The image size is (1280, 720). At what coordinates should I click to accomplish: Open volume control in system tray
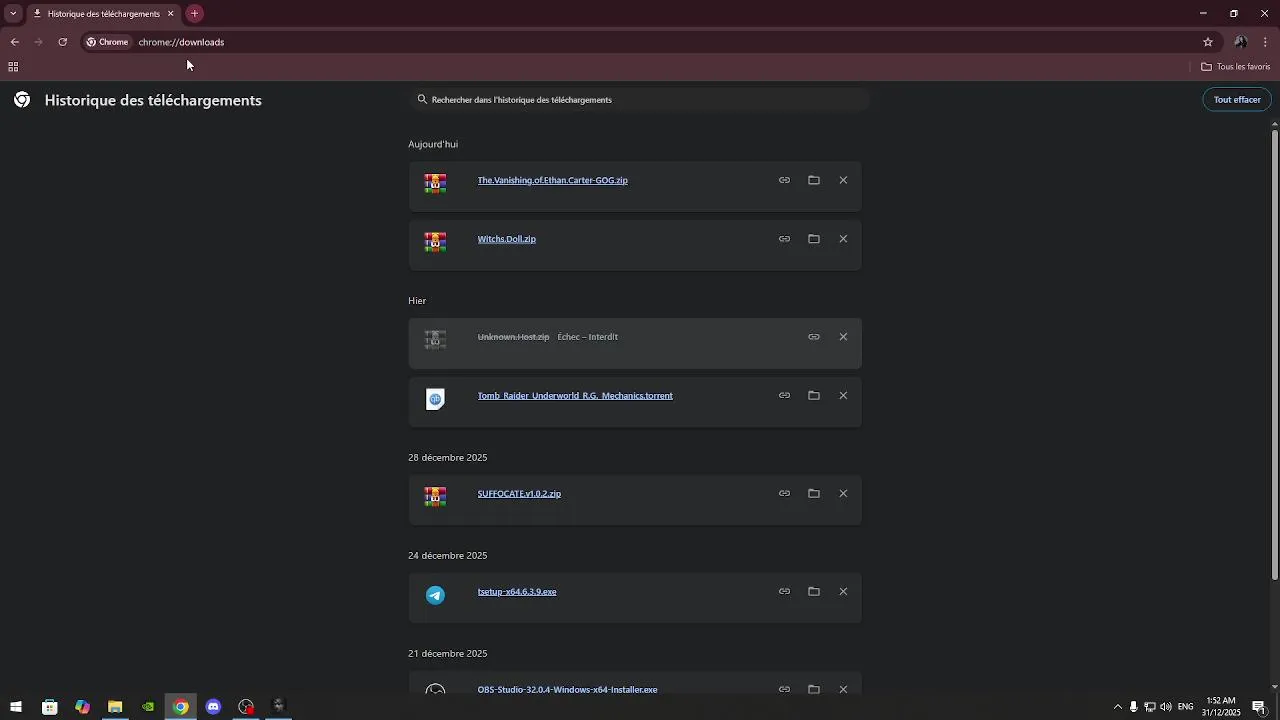(x=1166, y=707)
